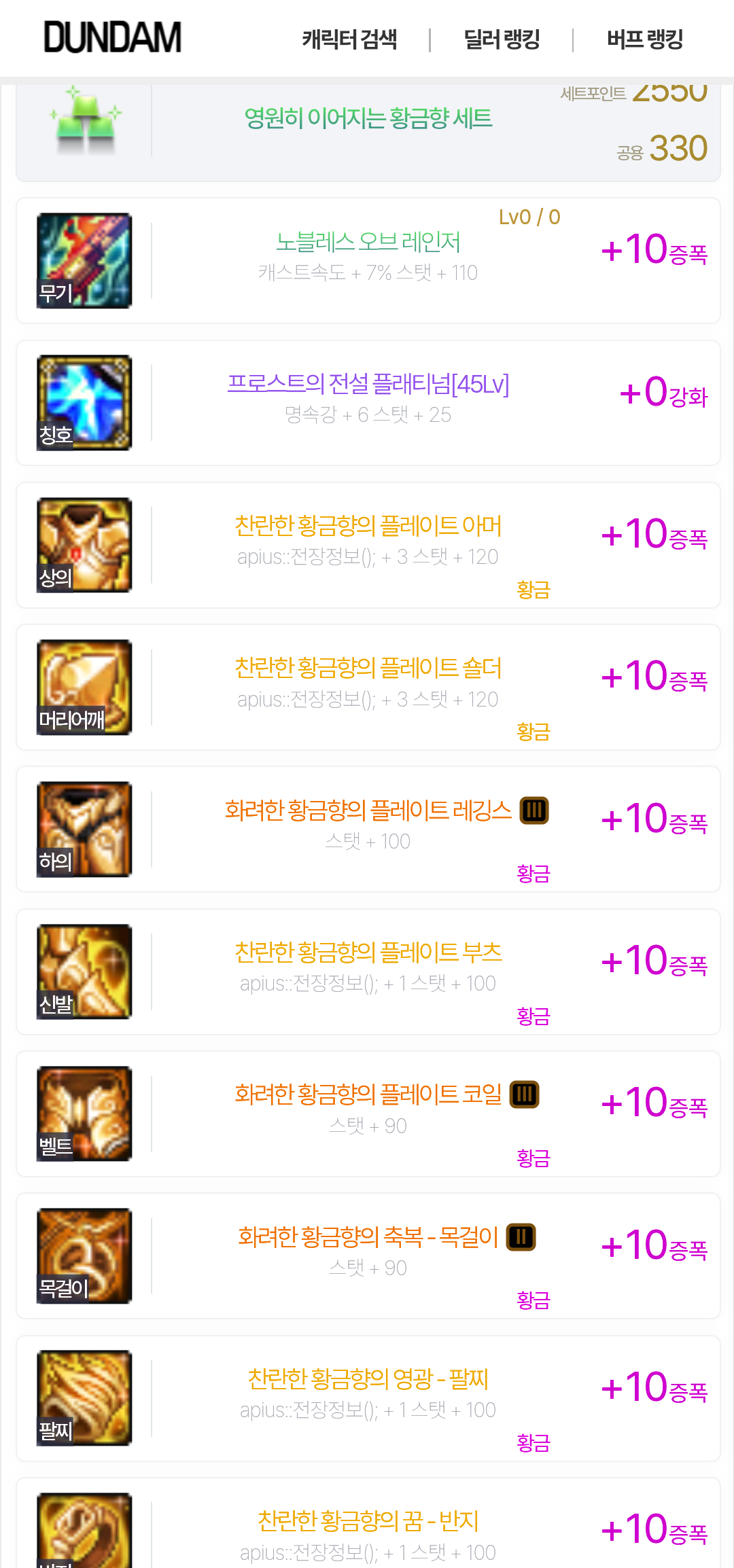Select the 팔찌 bracelet item icon

[84, 1397]
